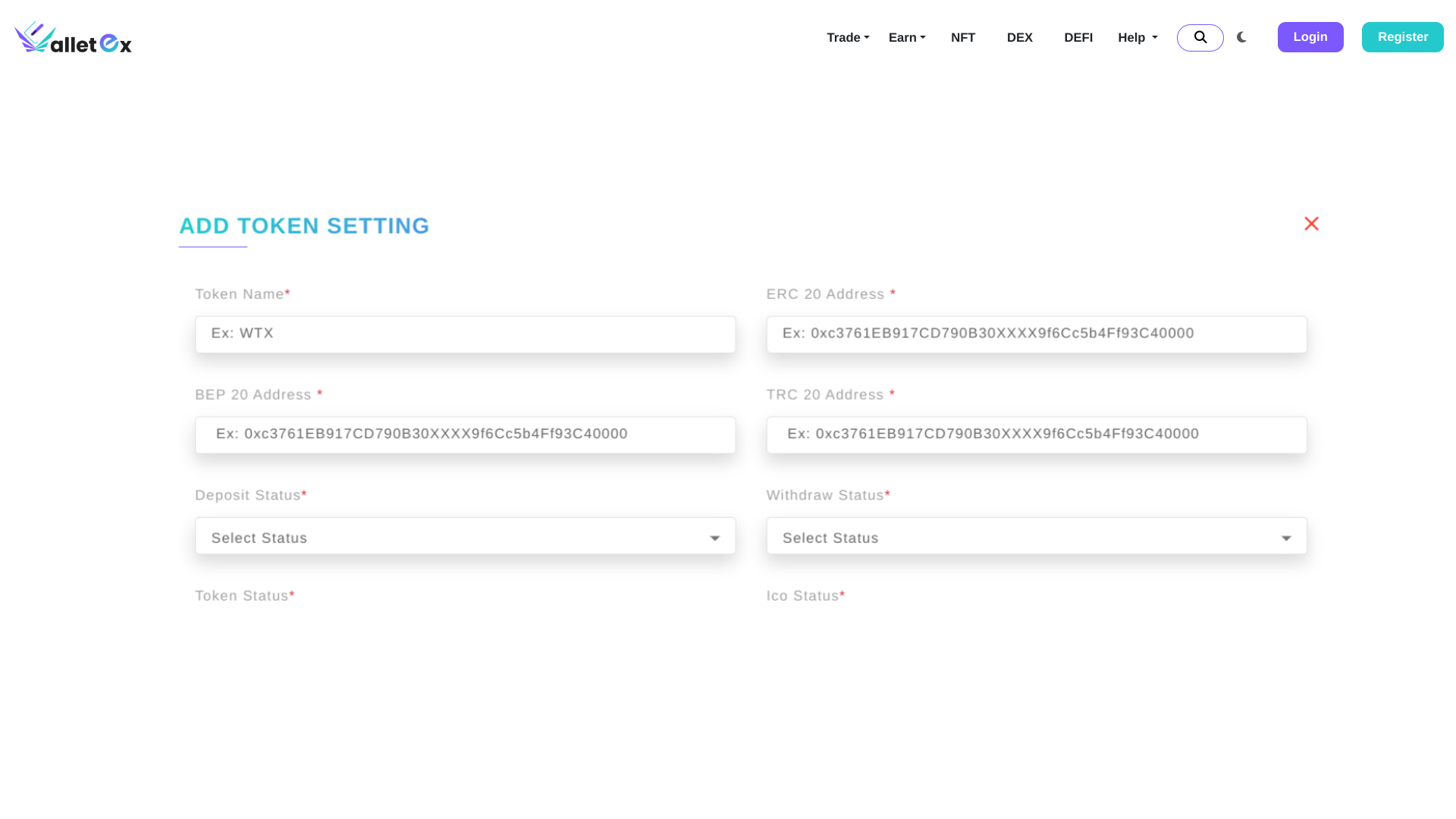Open the DEX menu item
1456x819 pixels.
pos(1019,37)
